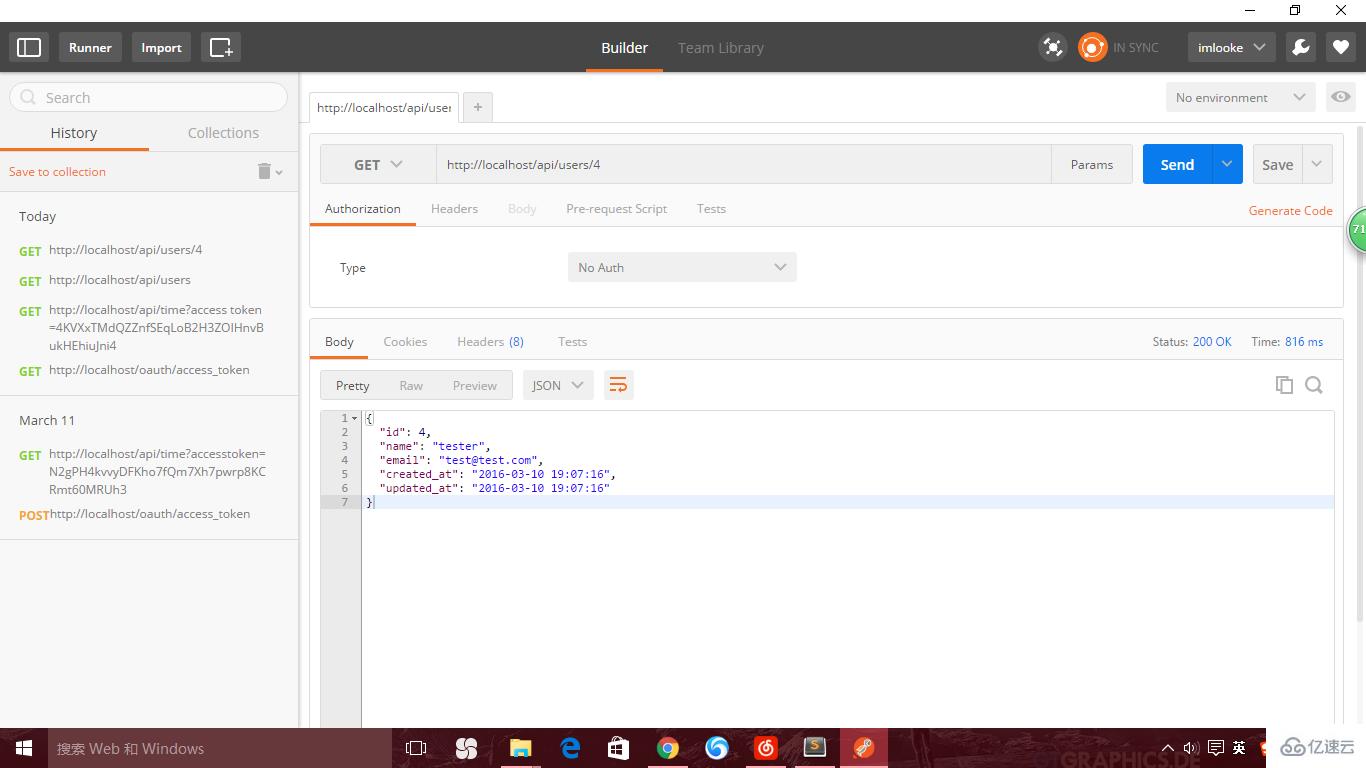
Task: Click the Import button
Action: 161,47
